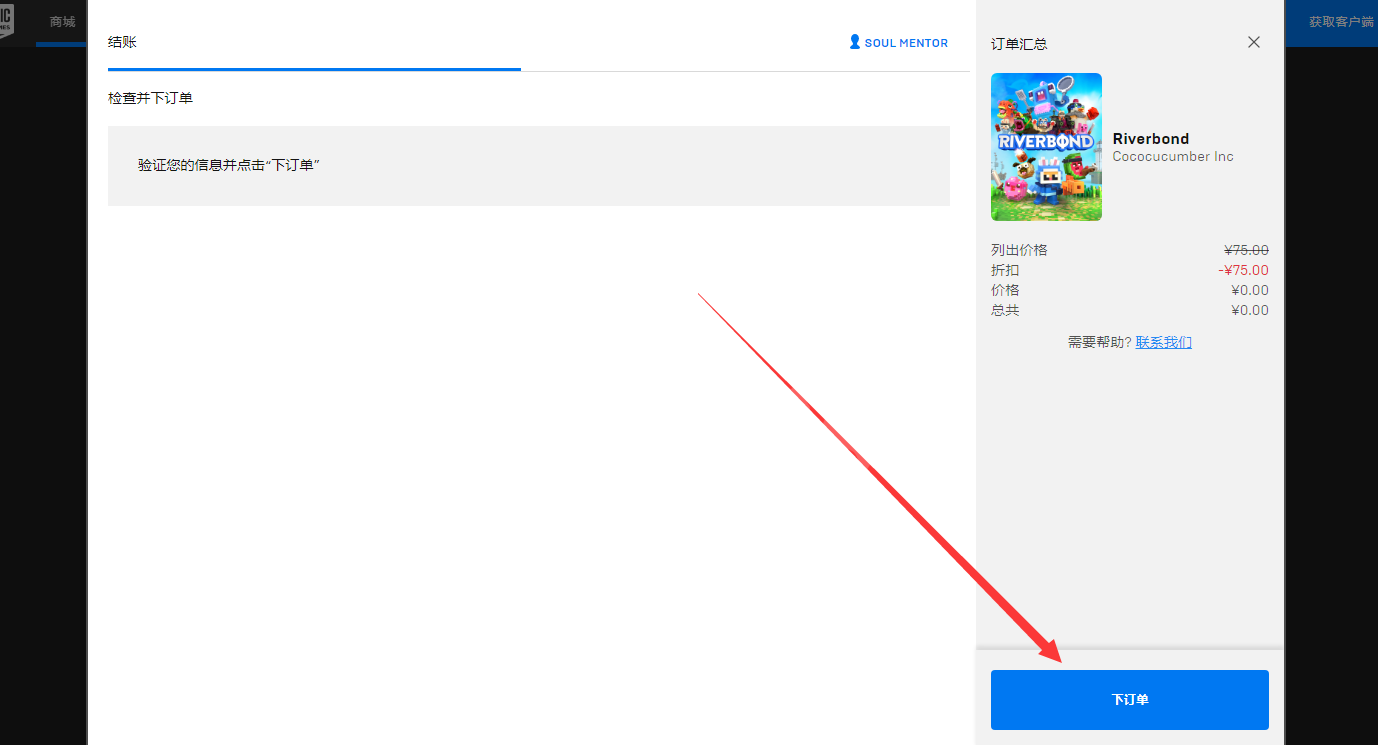The height and width of the screenshot is (745, 1378).
Task: Click the 订单汇总 heading text
Action: pos(1019,44)
